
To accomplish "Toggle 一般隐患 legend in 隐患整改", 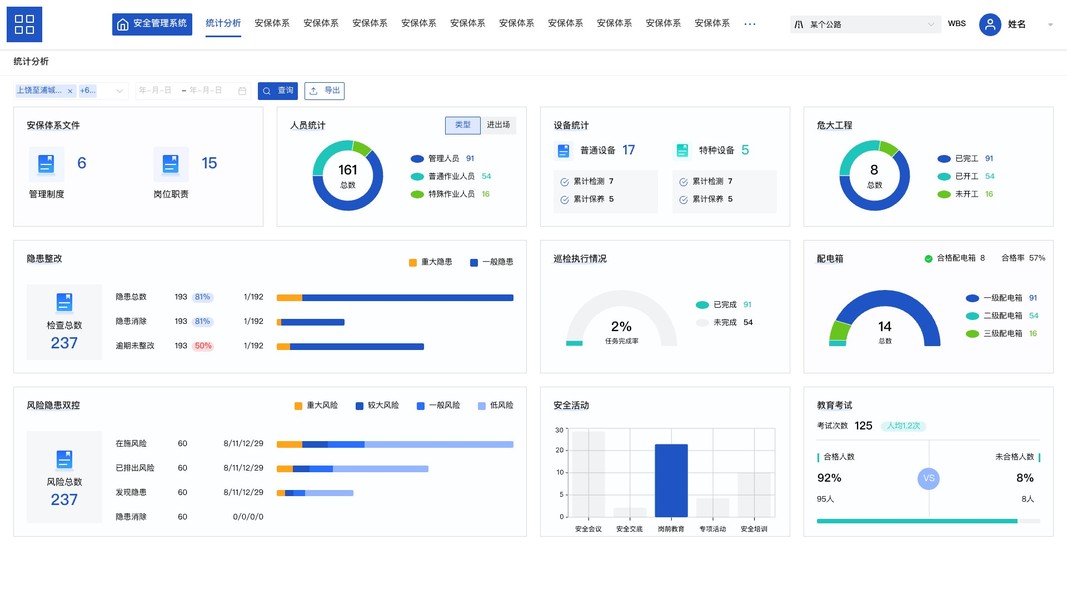I will tap(491, 262).
